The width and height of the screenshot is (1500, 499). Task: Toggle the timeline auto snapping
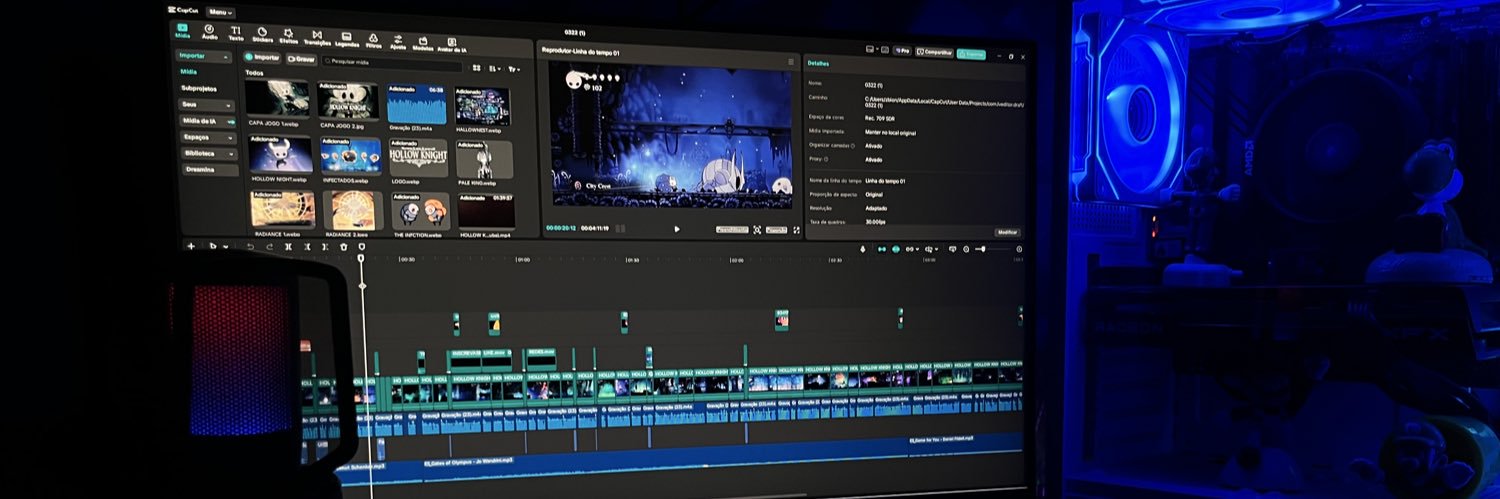point(897,249)
